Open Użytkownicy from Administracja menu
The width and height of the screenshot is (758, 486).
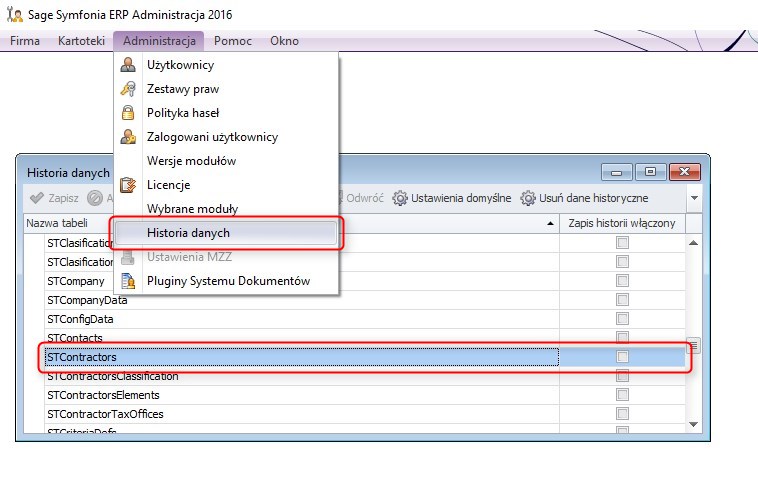coord(226,65)
